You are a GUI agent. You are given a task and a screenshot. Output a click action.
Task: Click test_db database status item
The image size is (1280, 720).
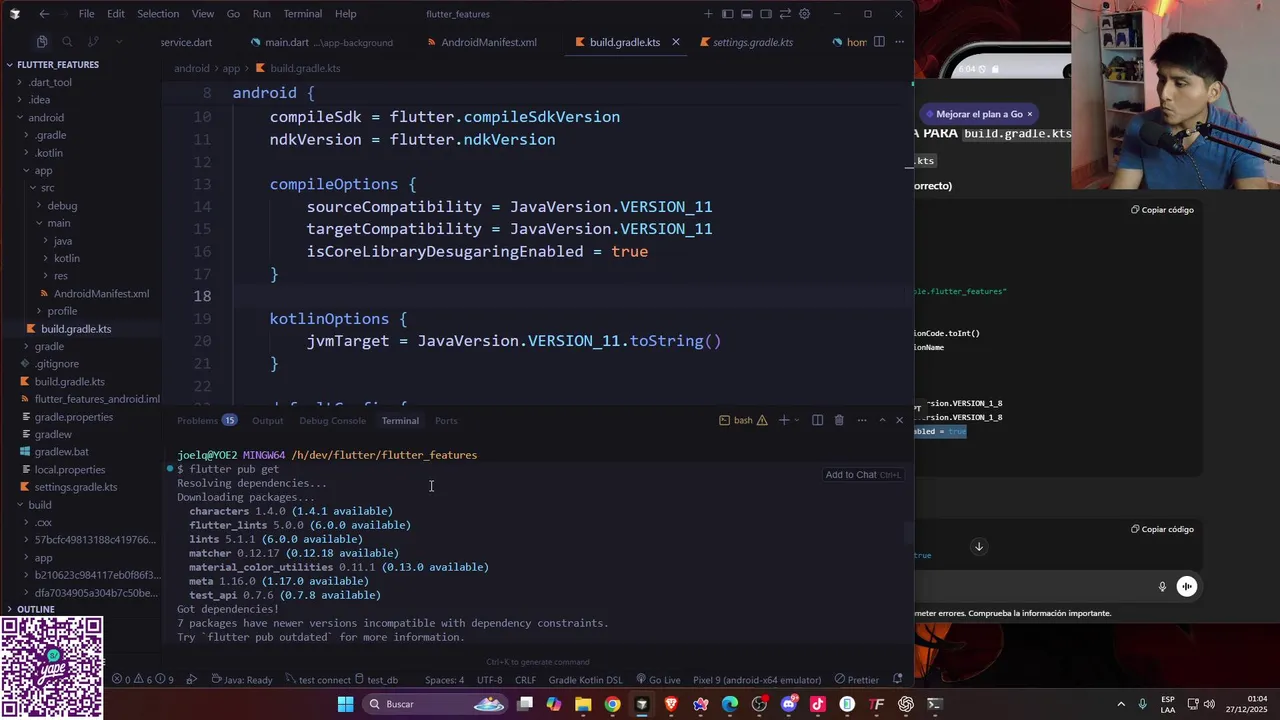375,680
